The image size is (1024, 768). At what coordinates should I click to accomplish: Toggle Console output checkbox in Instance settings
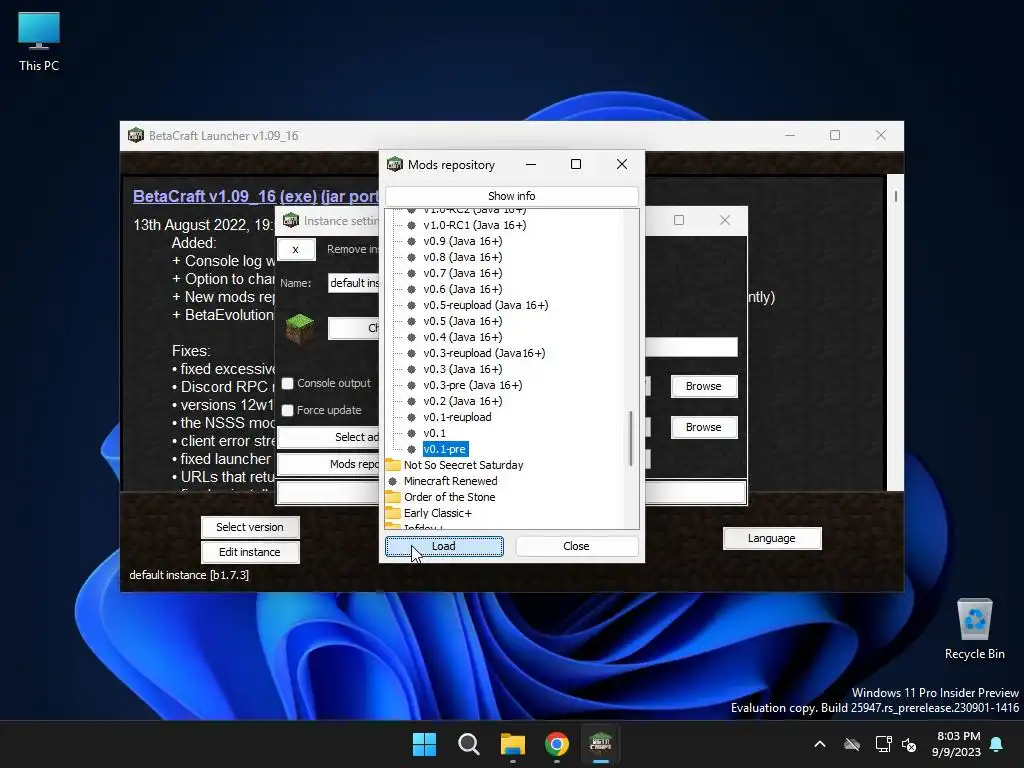click(287, 383)
